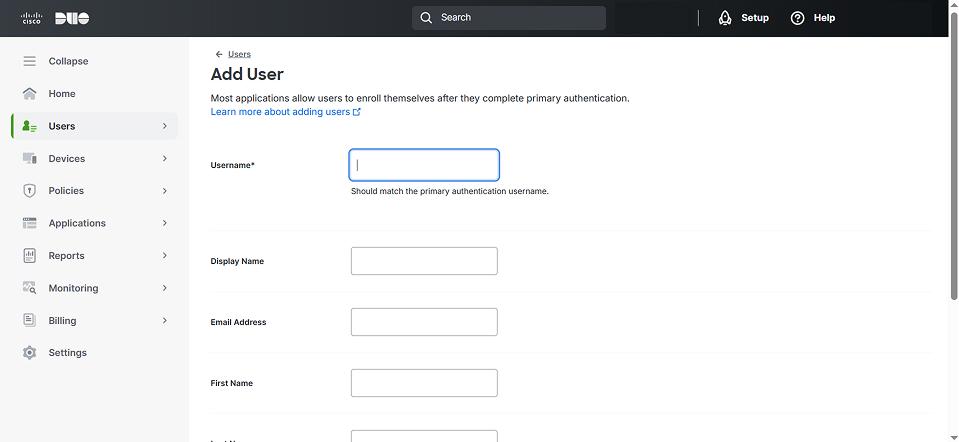959x442 pixels.
Task: Click the Display Name field label
Action: [237, 261]
